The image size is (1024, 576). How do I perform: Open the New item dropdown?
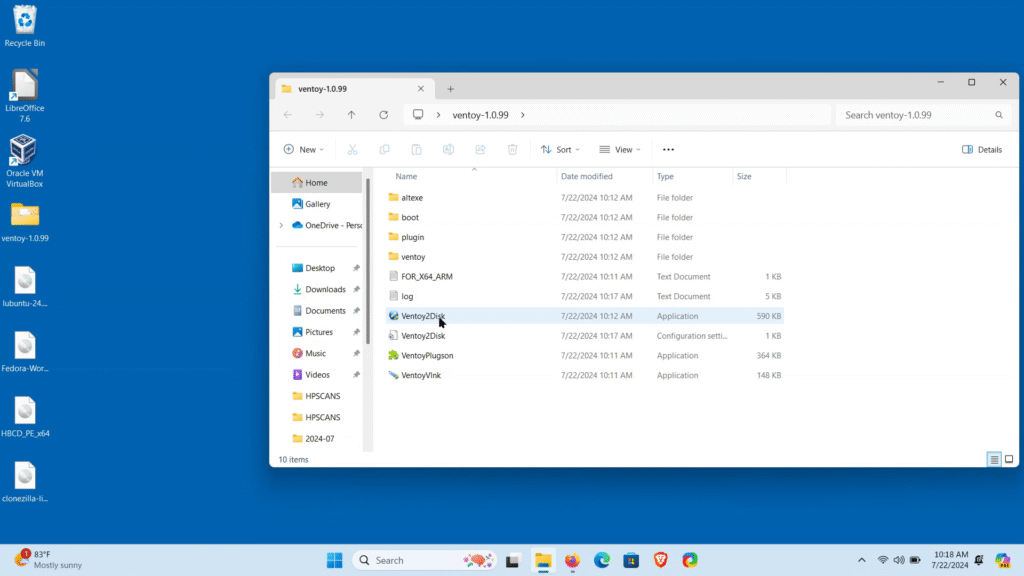coord(304,150)
